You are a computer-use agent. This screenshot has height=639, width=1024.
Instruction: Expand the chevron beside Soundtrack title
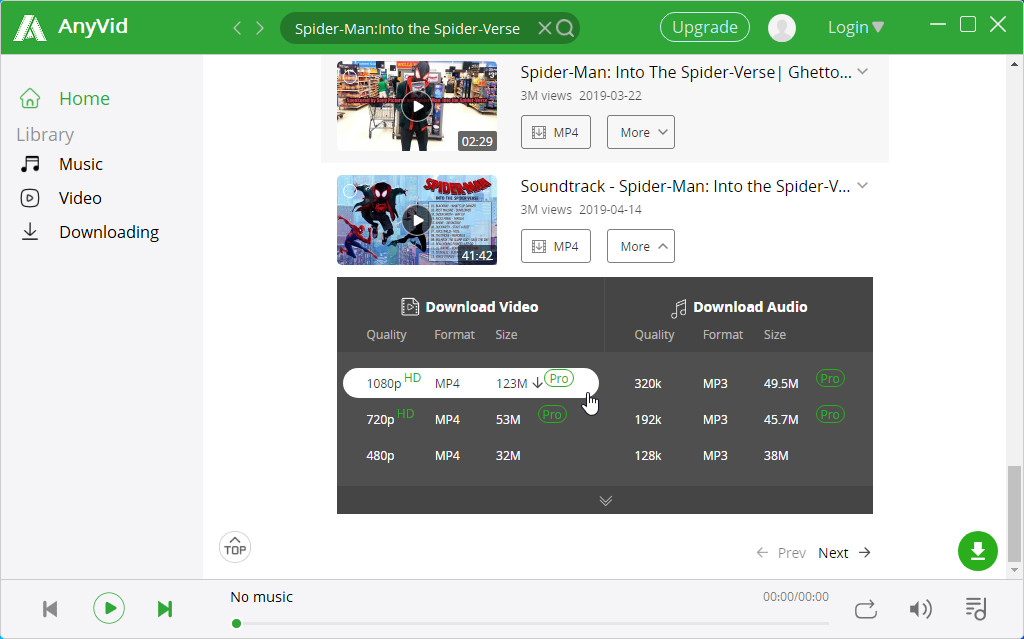[x=863, y=186]
